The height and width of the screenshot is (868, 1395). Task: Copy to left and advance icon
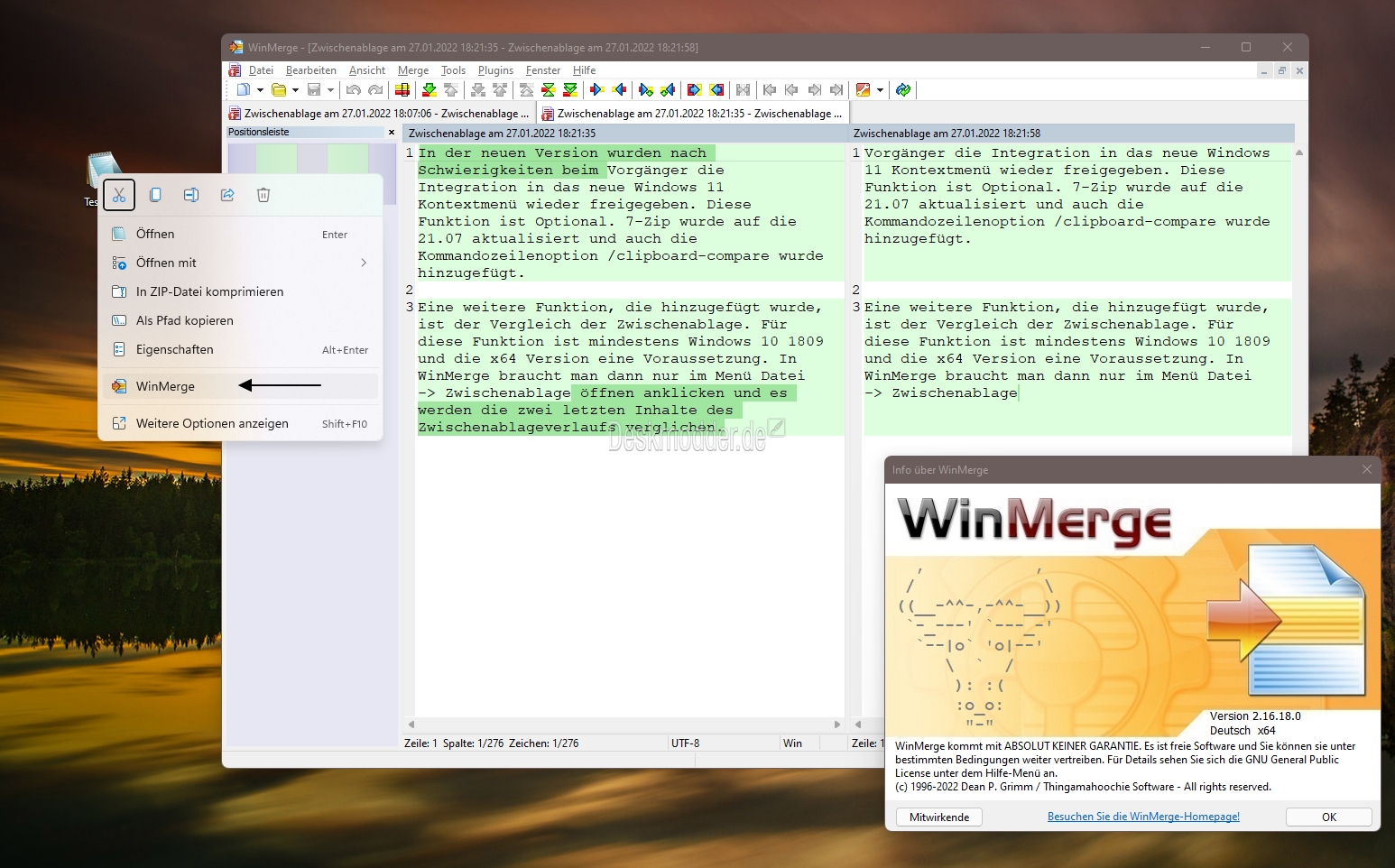668,89
